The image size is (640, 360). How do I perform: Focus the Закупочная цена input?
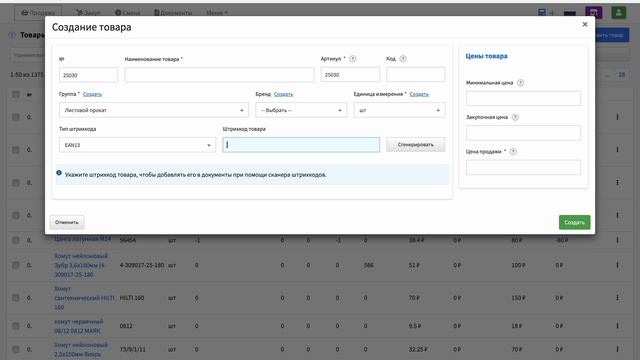pos(523,133)
